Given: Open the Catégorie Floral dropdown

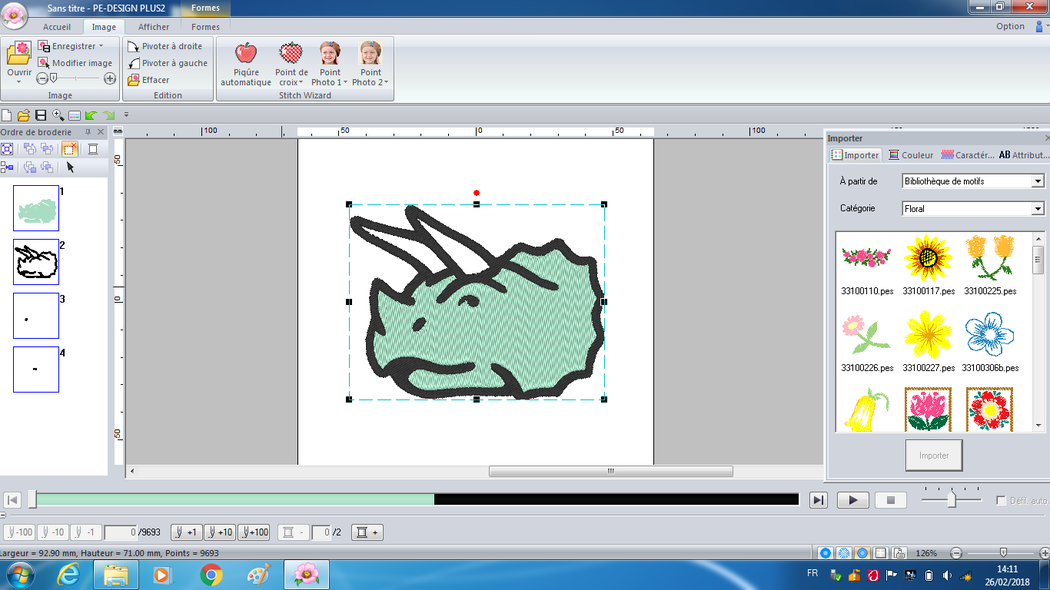Looking at the screenshot, I should click(1037, 209).
